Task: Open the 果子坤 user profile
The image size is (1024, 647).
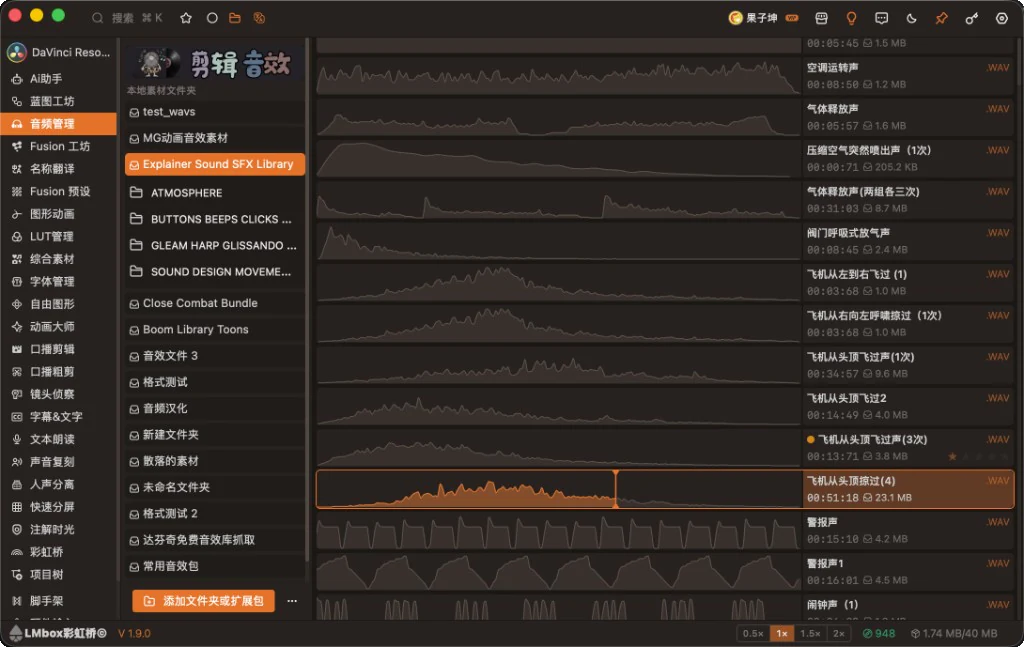Action: [x=753, y=18]
